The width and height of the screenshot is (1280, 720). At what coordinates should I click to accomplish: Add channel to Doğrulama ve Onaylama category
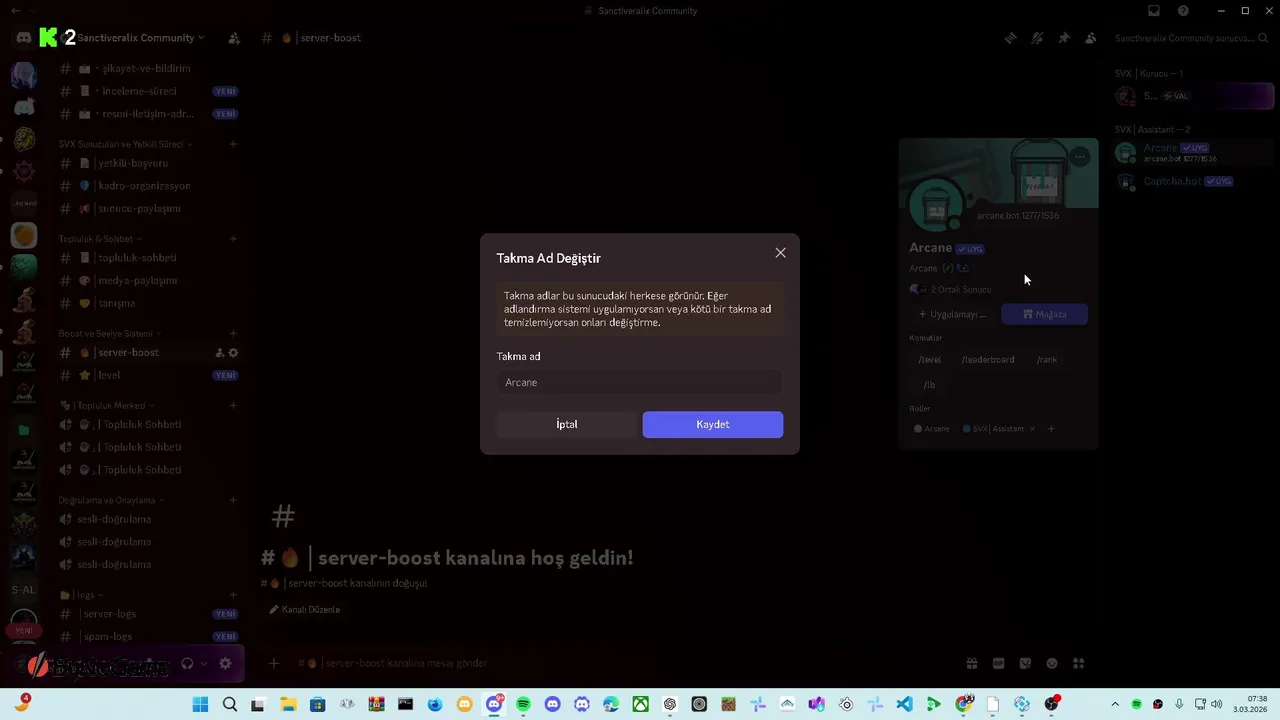[x=233, y=500]
